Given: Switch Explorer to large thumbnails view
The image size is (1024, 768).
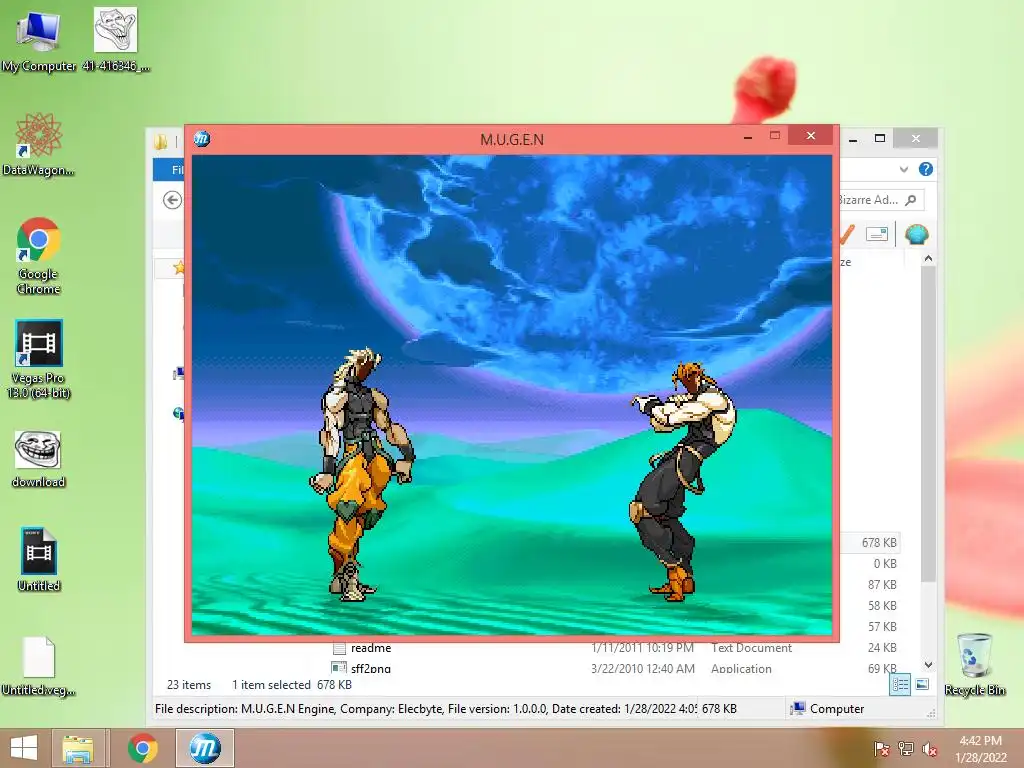Looking at the screenshot, I should point(922,684).
